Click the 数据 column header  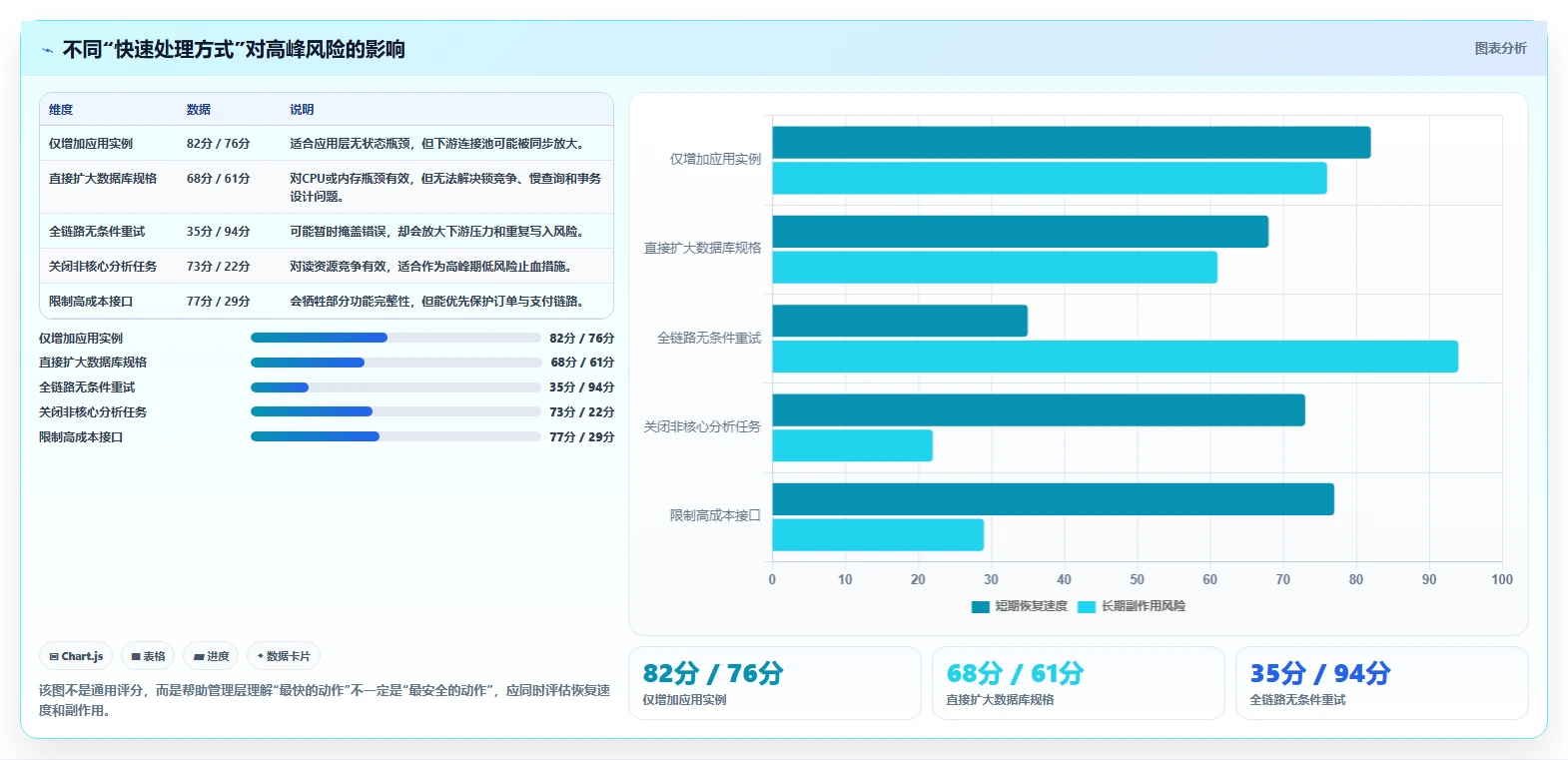199,110
